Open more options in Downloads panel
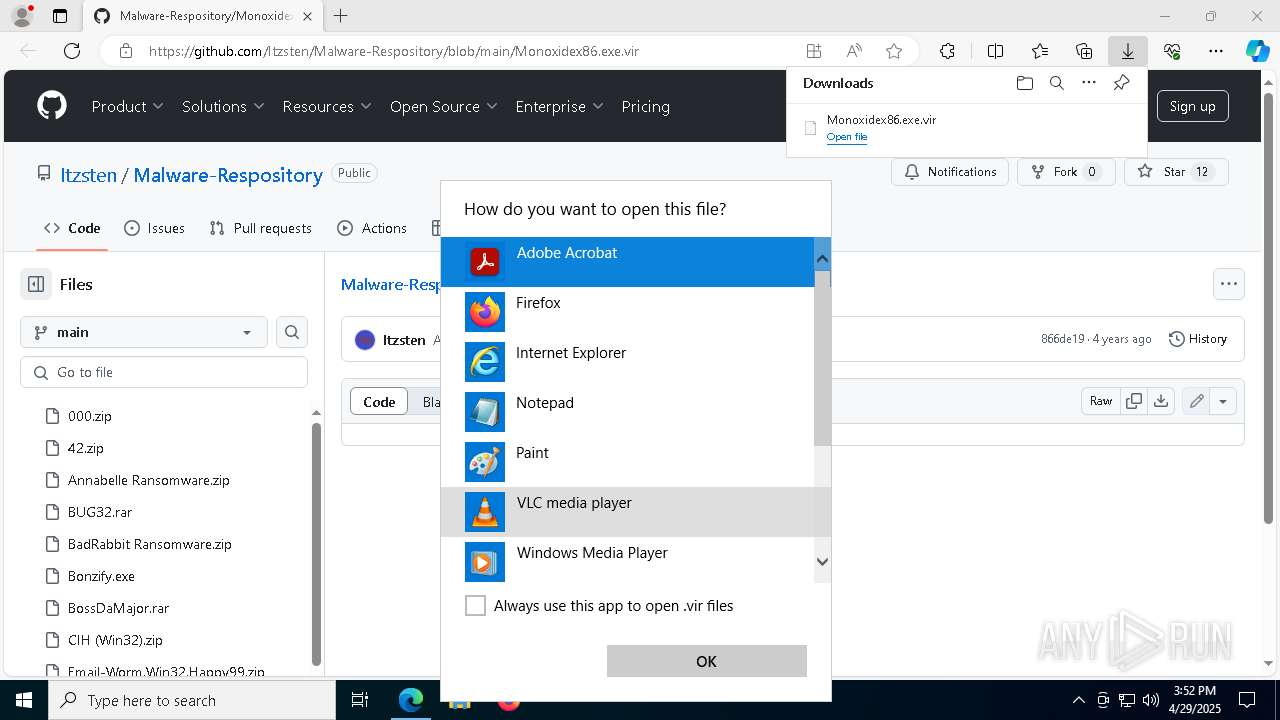Screen dimensions: 1280x720 point(1089,83)
